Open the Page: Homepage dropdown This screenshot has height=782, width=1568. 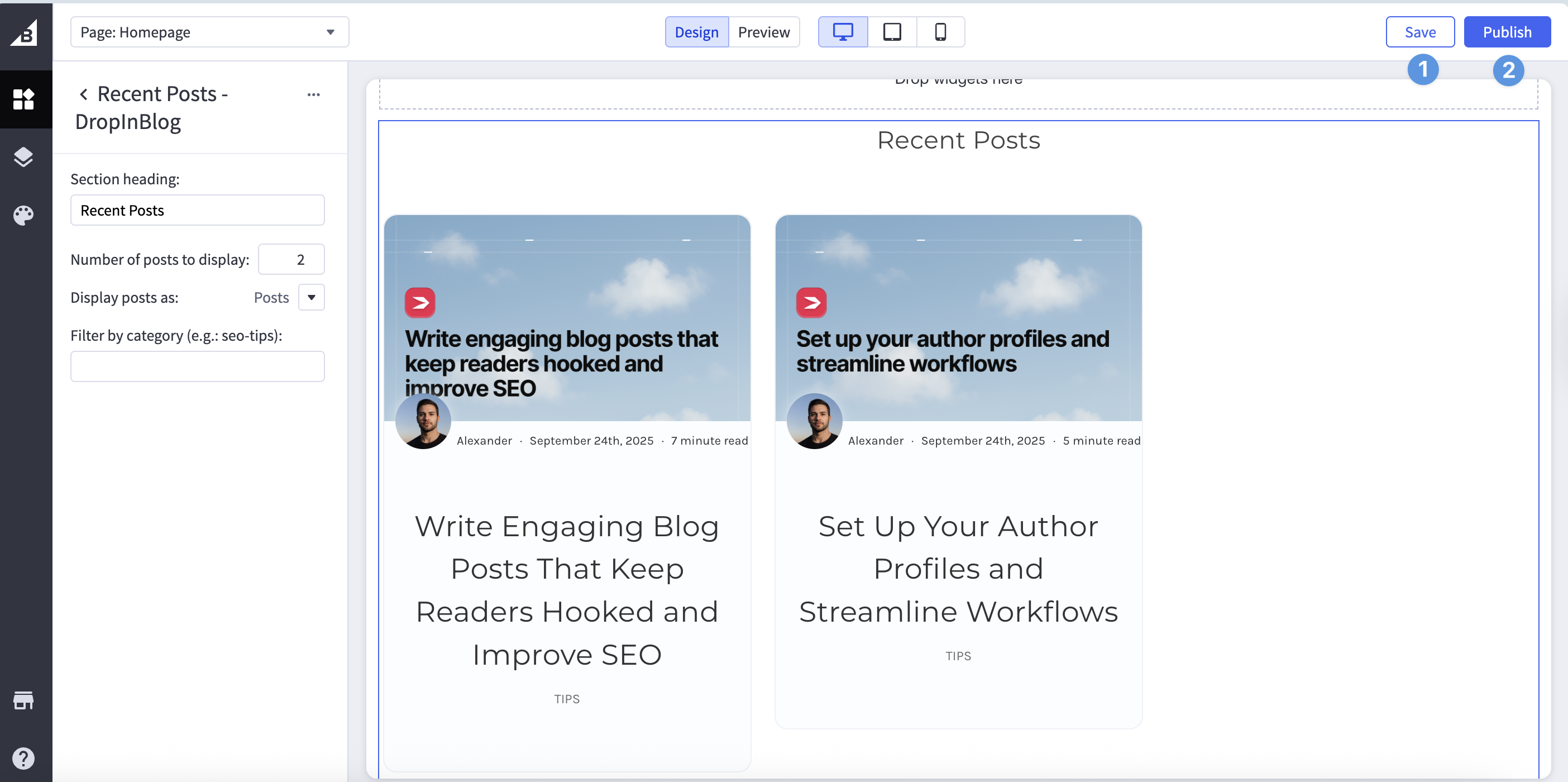click(x=209, y=32)
